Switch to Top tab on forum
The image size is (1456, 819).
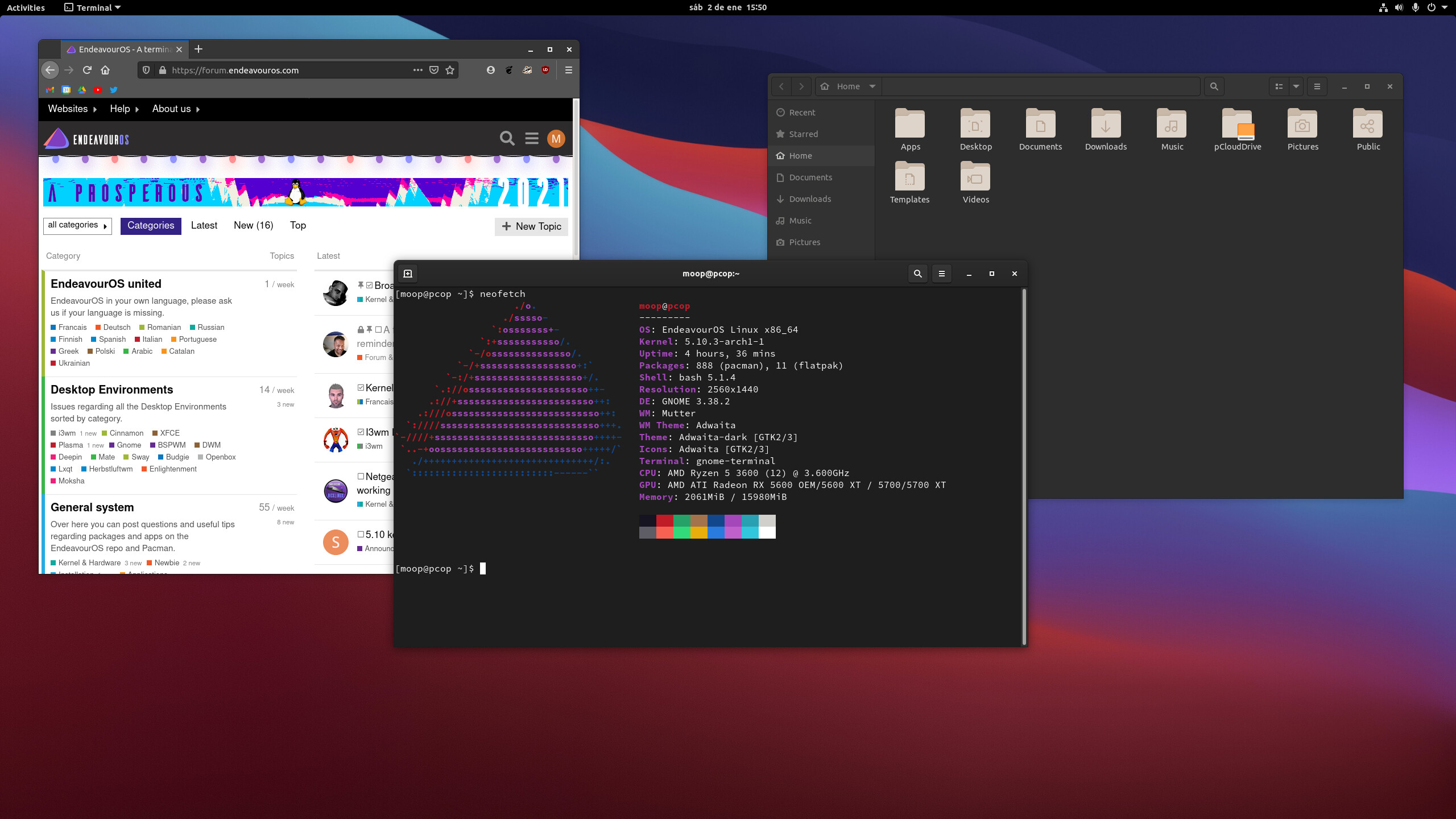pyautogui.click(x=297, y=225)
